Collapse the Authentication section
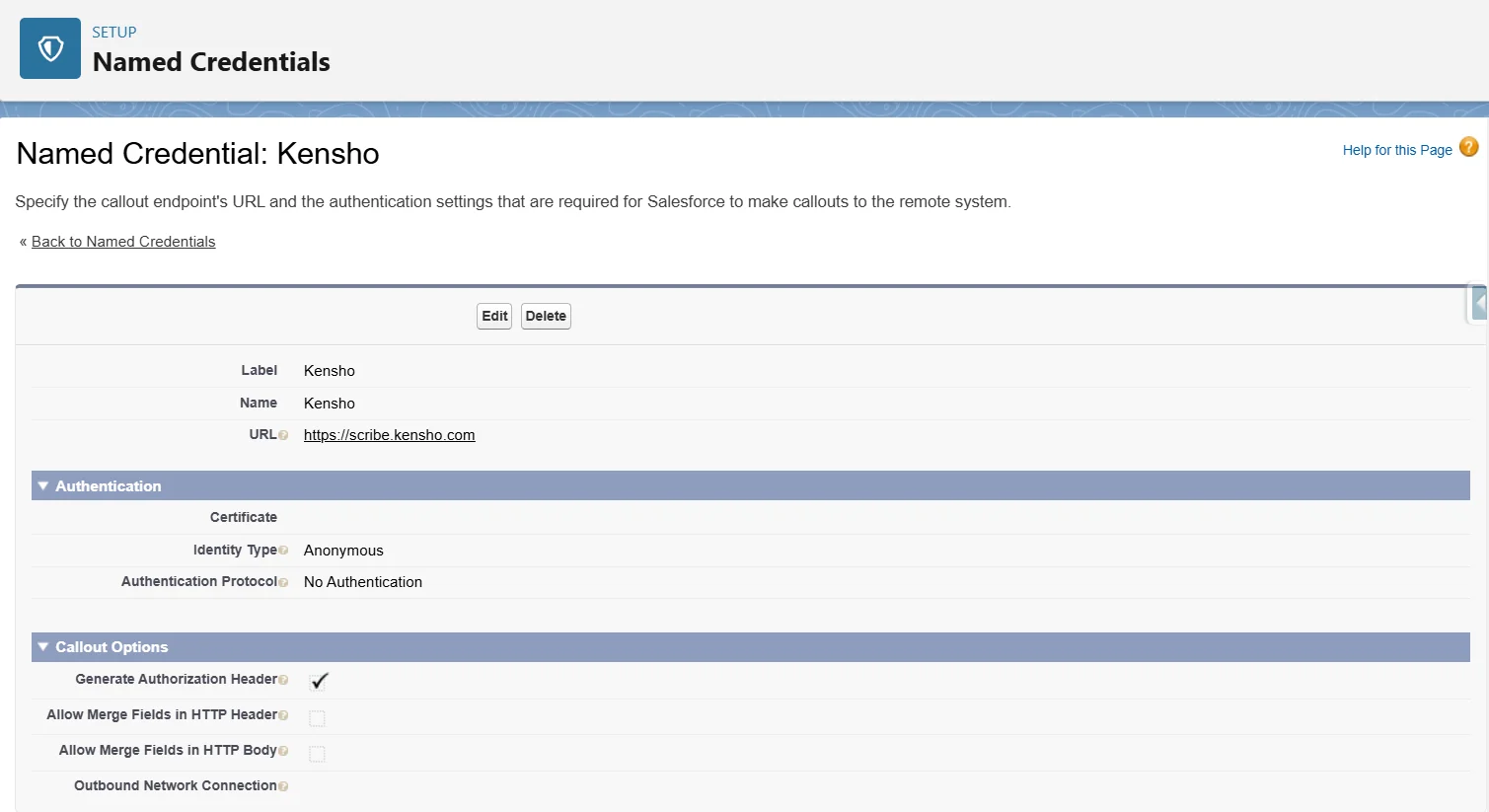Screen dimensions: 1489x812 tap(43, 486)
